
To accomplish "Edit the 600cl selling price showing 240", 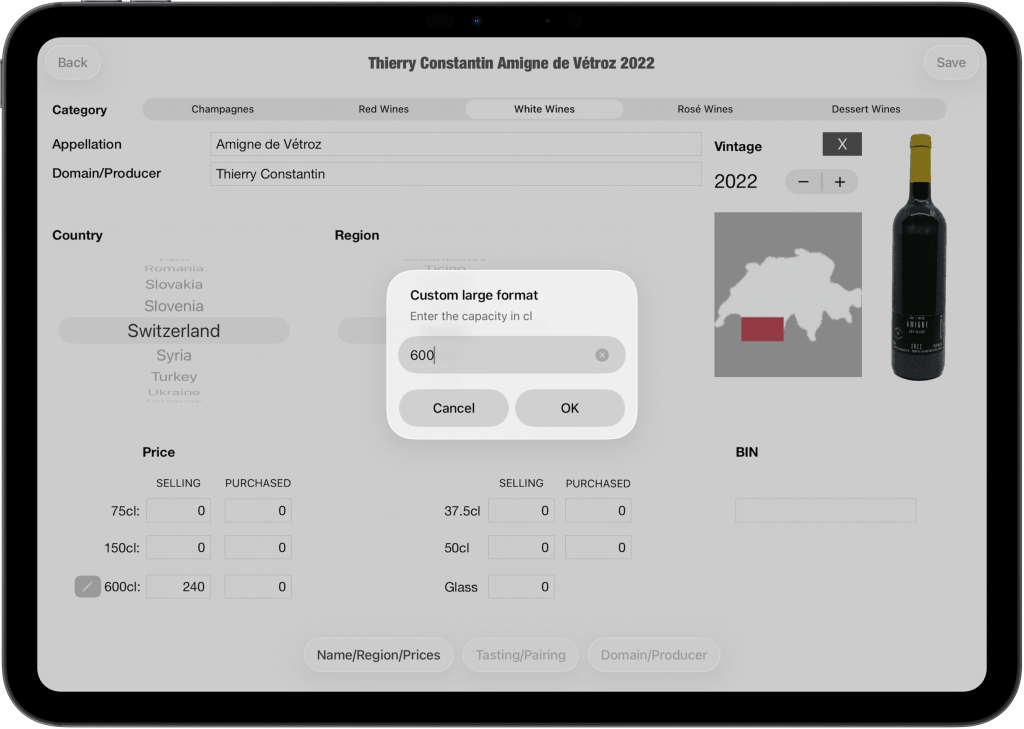I will (x=178, y=587).
